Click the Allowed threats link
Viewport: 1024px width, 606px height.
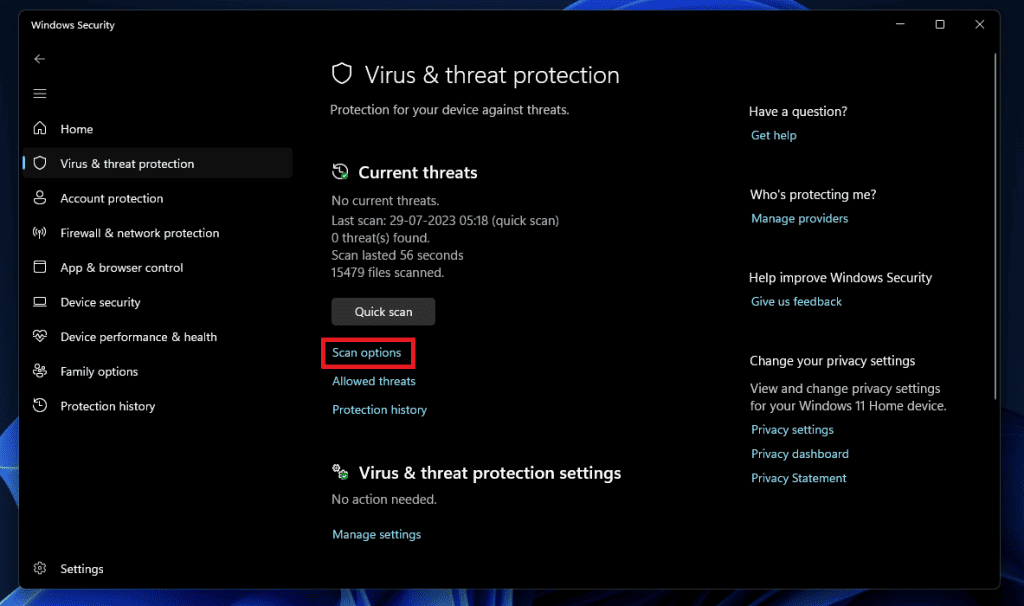coord(374,381)
